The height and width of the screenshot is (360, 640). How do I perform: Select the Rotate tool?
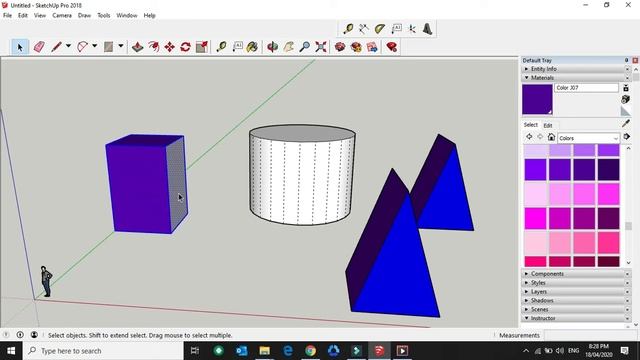point(185,47)
